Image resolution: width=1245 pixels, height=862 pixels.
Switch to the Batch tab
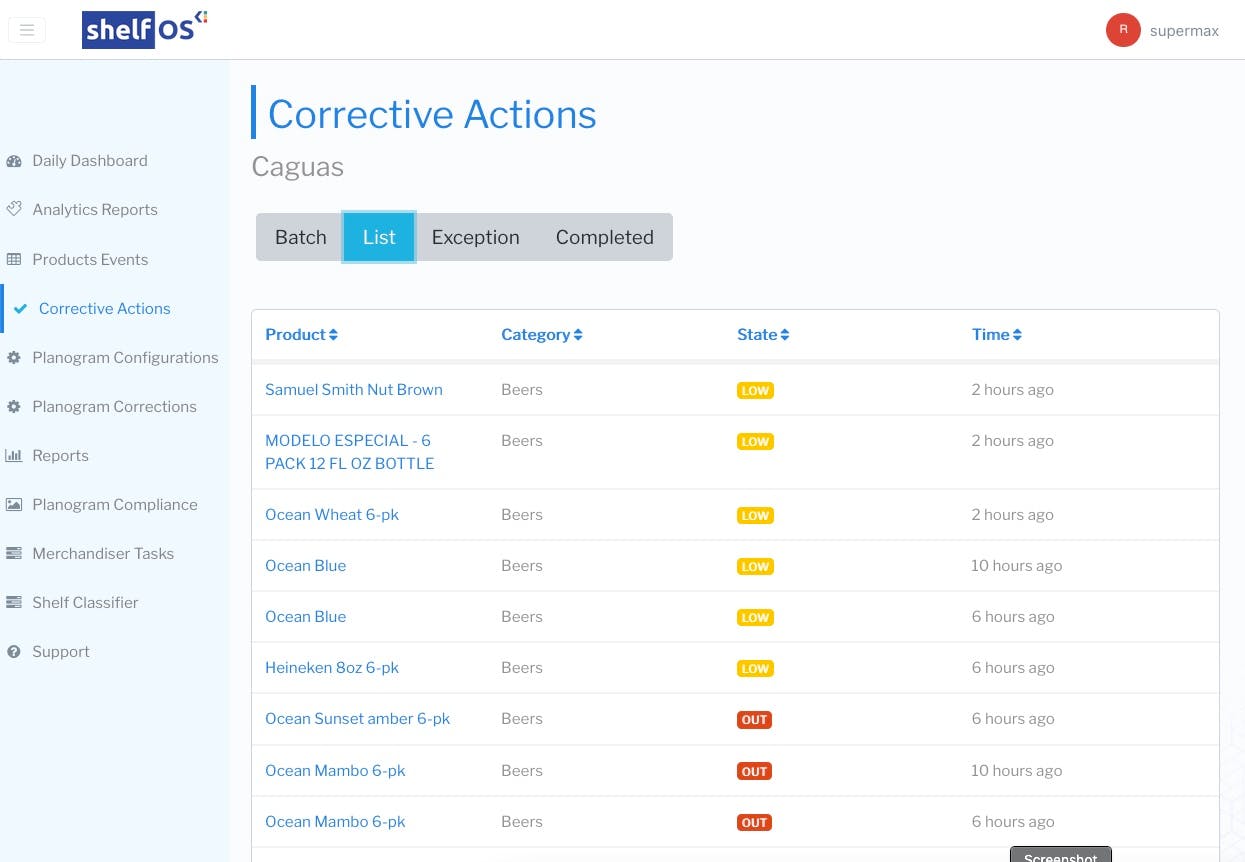point(300,238)
